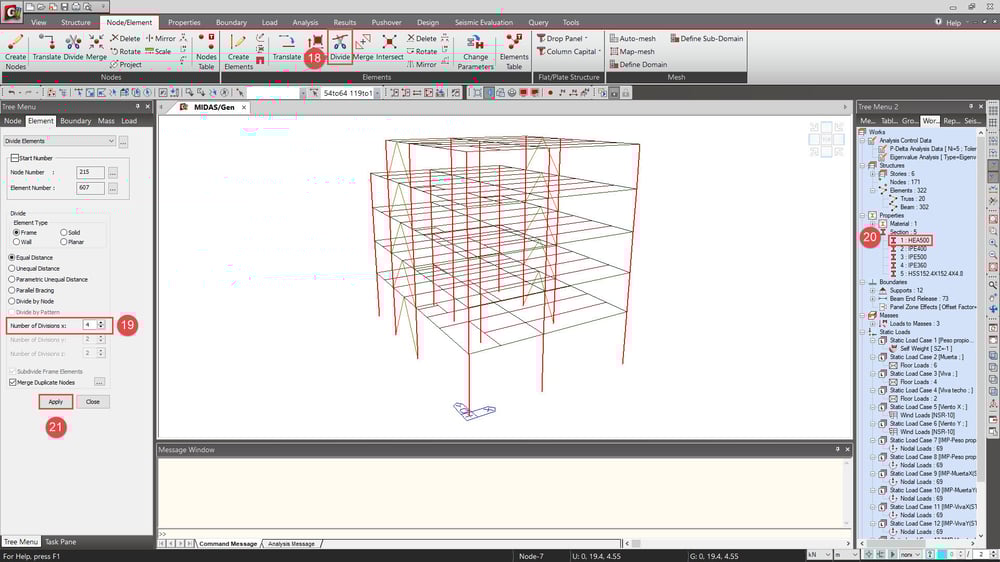Switch to the Analysis Message tab
Screen dimensions: 1000x562
pyautogui.click(x=291, y=544)
